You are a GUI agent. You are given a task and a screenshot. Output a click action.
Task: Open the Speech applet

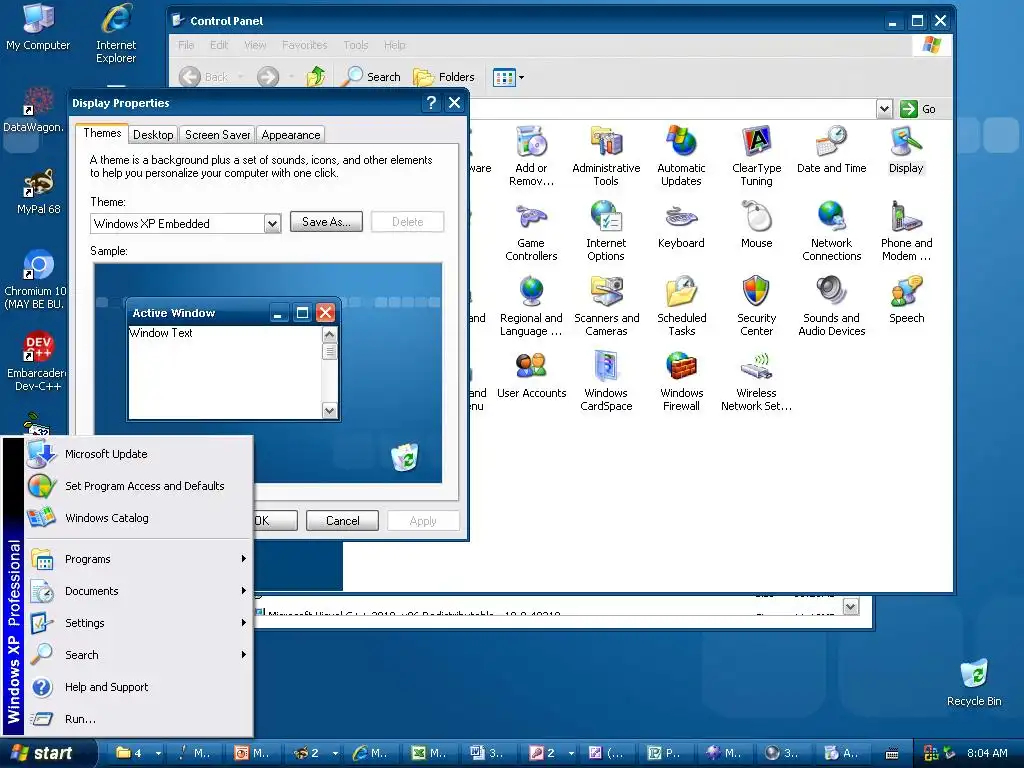[906, 300]
